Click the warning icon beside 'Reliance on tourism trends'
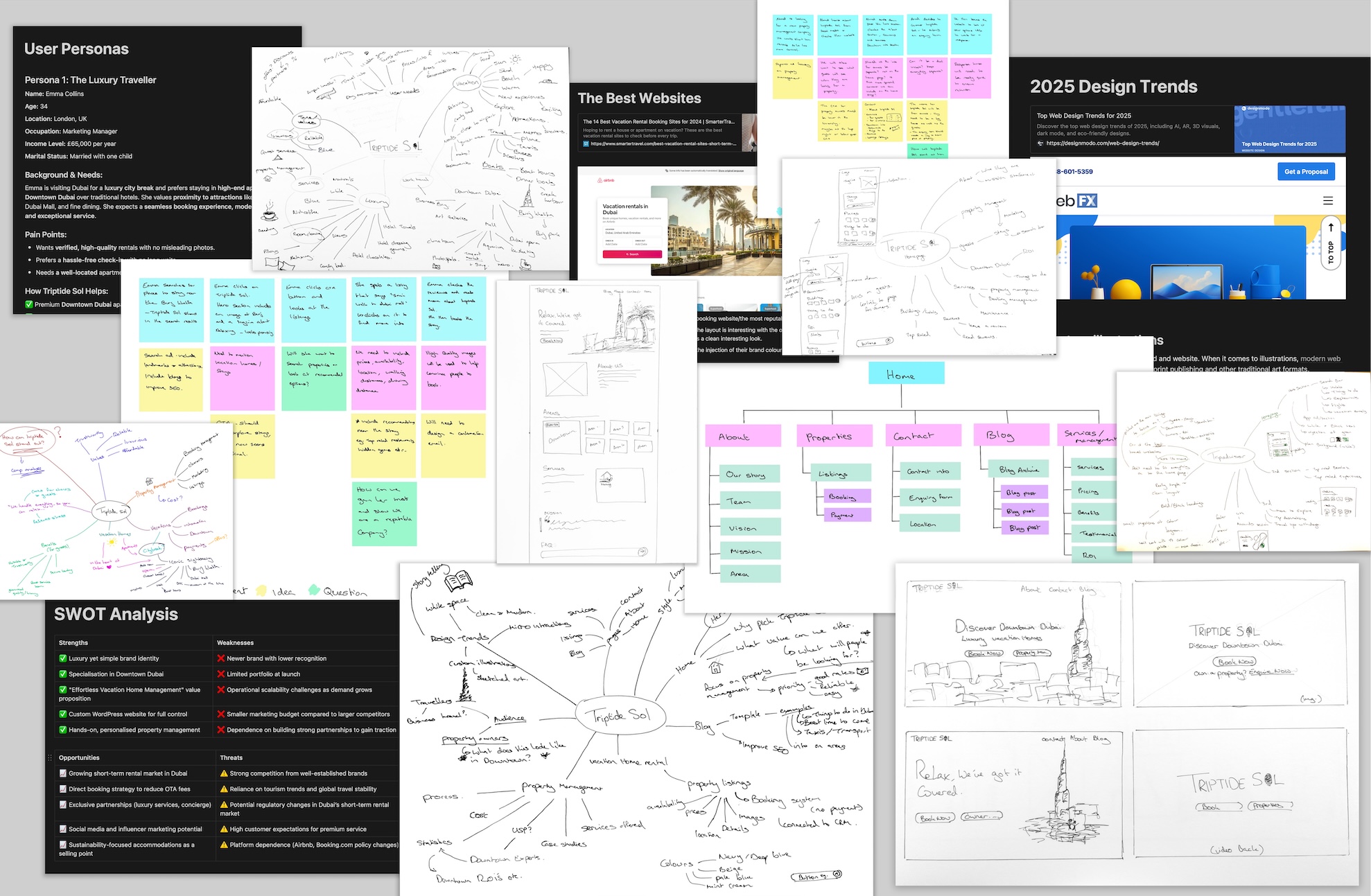This screenshot has height=896, width=1371. click(x=224, y=789)
